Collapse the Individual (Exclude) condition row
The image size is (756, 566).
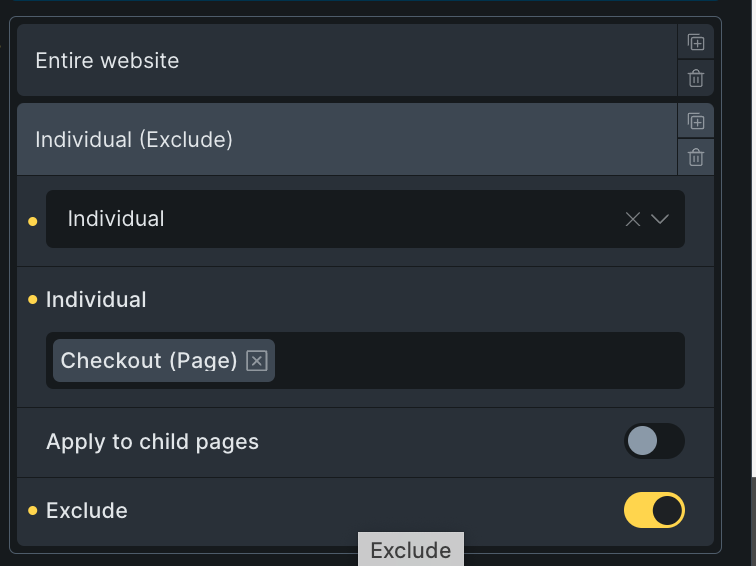347,139
